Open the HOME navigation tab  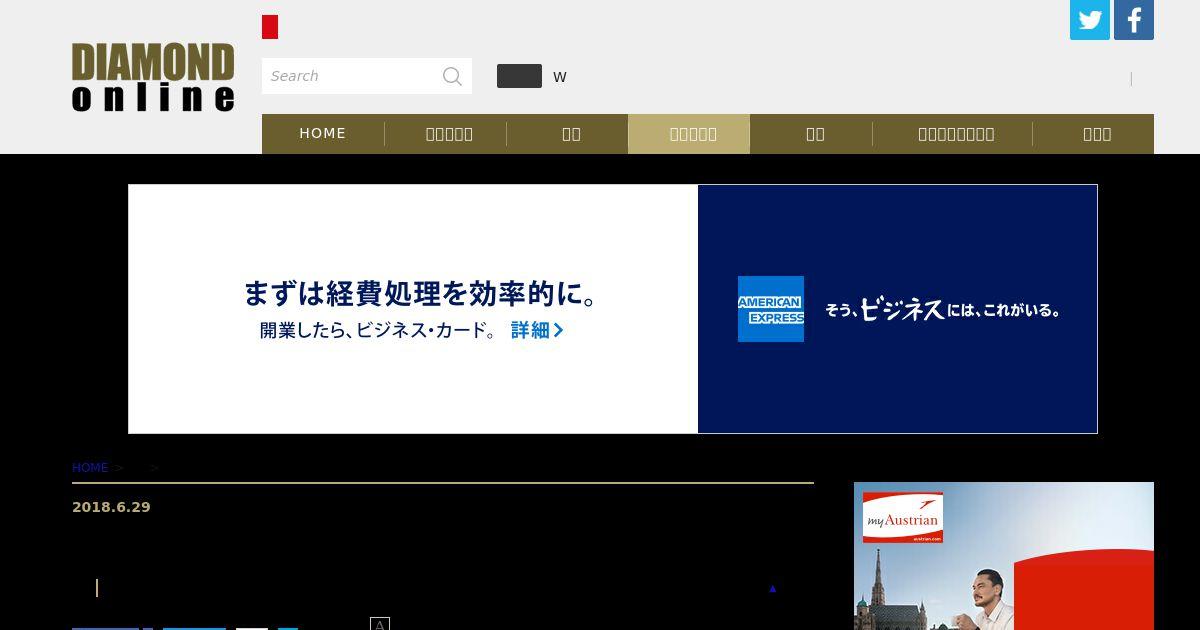coord(323,134)
